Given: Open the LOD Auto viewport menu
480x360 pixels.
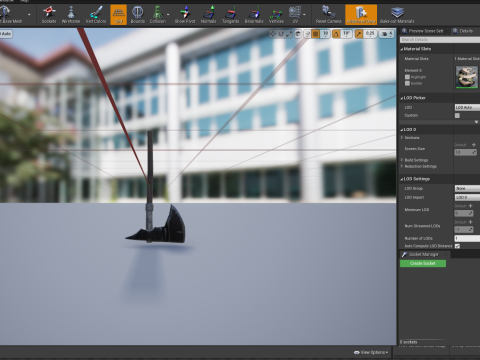Looking at the screenshot, I should coord(6,34).
